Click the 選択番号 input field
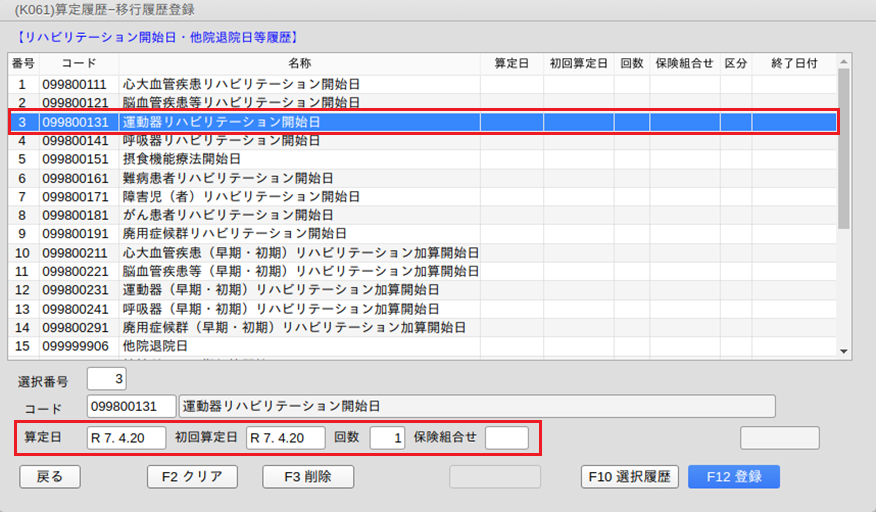Image resolution: width=876 pixels, height=512 pixels. 106,379
